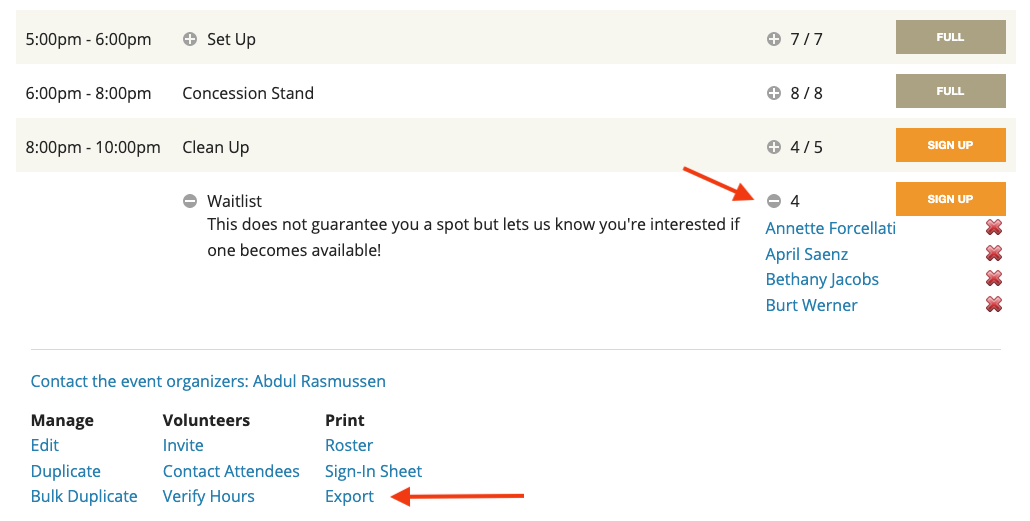Delete Bethany Jacobs from the waitlist
The height and width of the screenshot is (521, 1030).
point(993,279)
